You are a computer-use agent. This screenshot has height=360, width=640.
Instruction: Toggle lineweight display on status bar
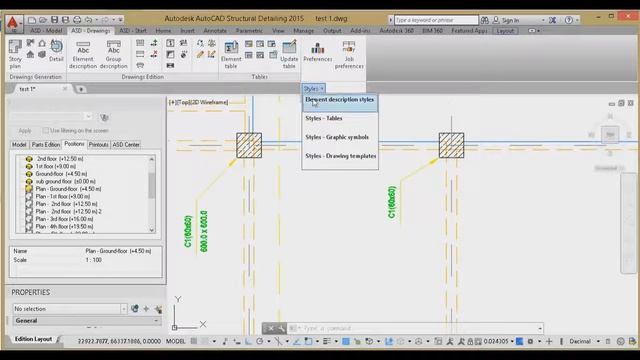coord(327,341)
